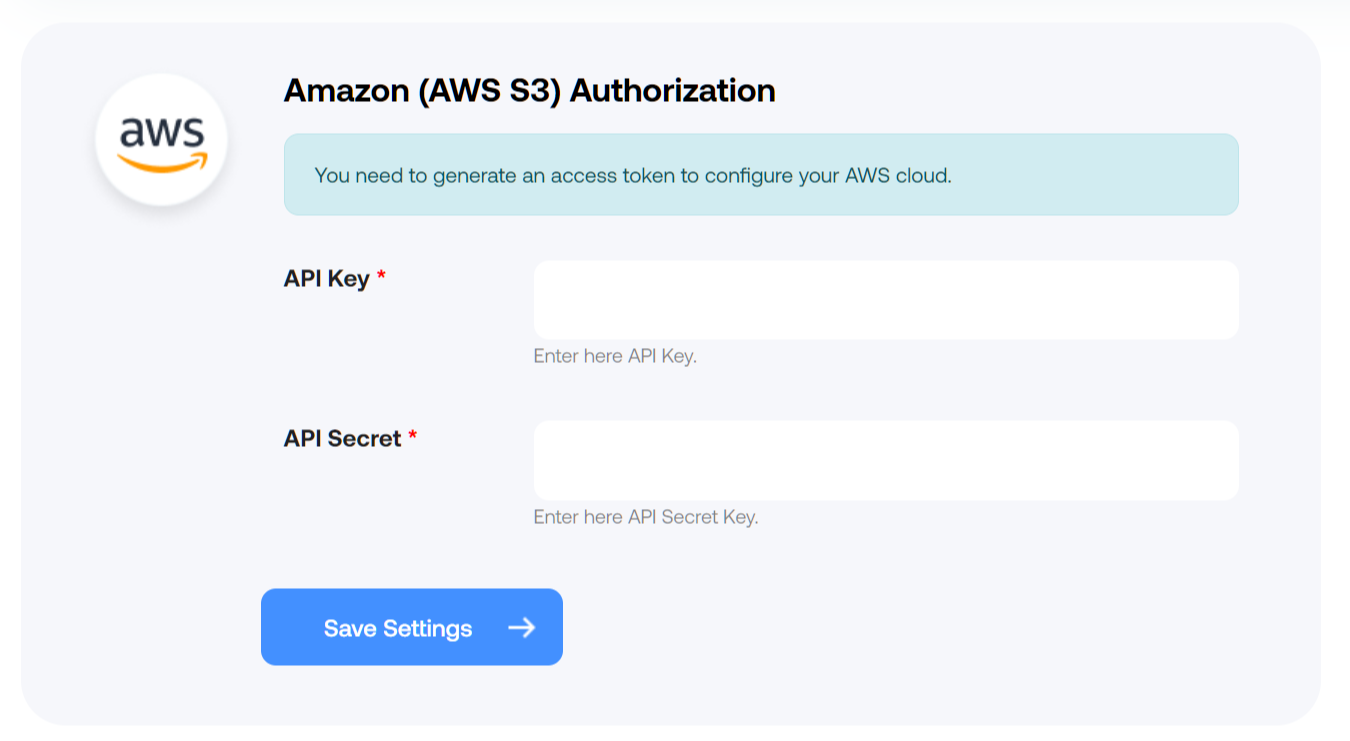Click the Amazon (AWS S3) Authorization heading
The height and width of the screenshot is (741, 1350).
coord(530,91)
